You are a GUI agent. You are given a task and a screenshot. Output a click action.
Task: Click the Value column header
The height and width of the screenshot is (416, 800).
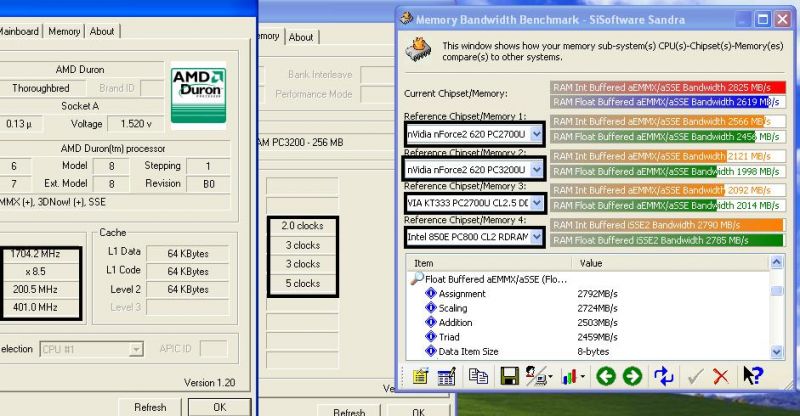pos(671,263)
